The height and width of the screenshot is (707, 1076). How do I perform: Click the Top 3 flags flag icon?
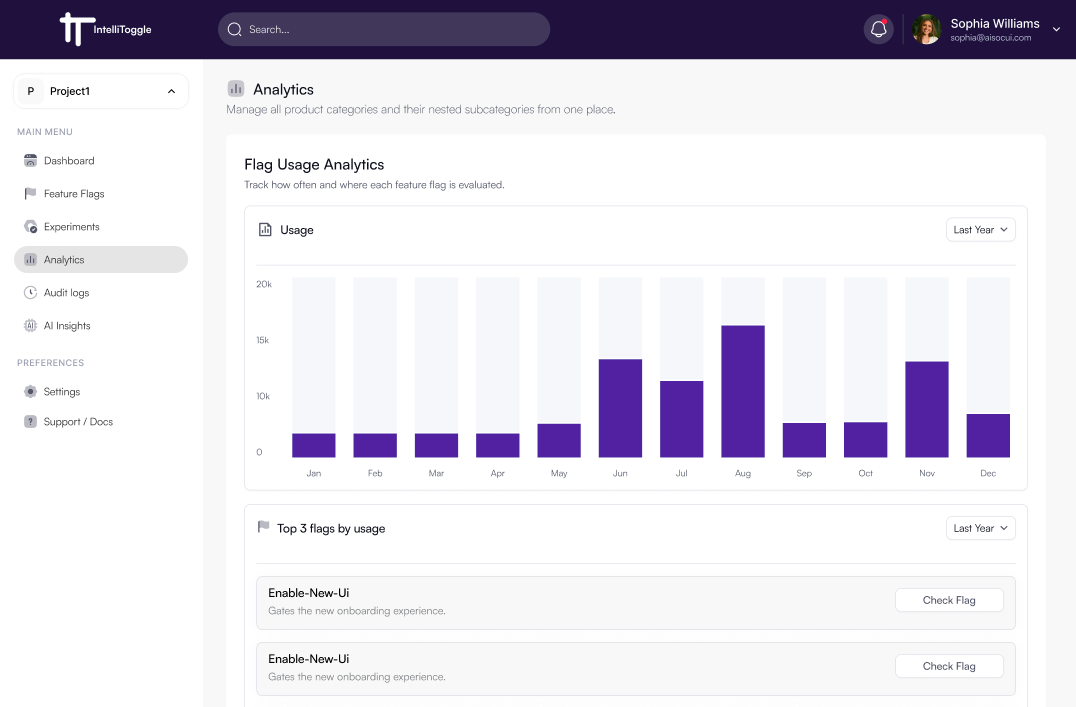click(262, 527)
